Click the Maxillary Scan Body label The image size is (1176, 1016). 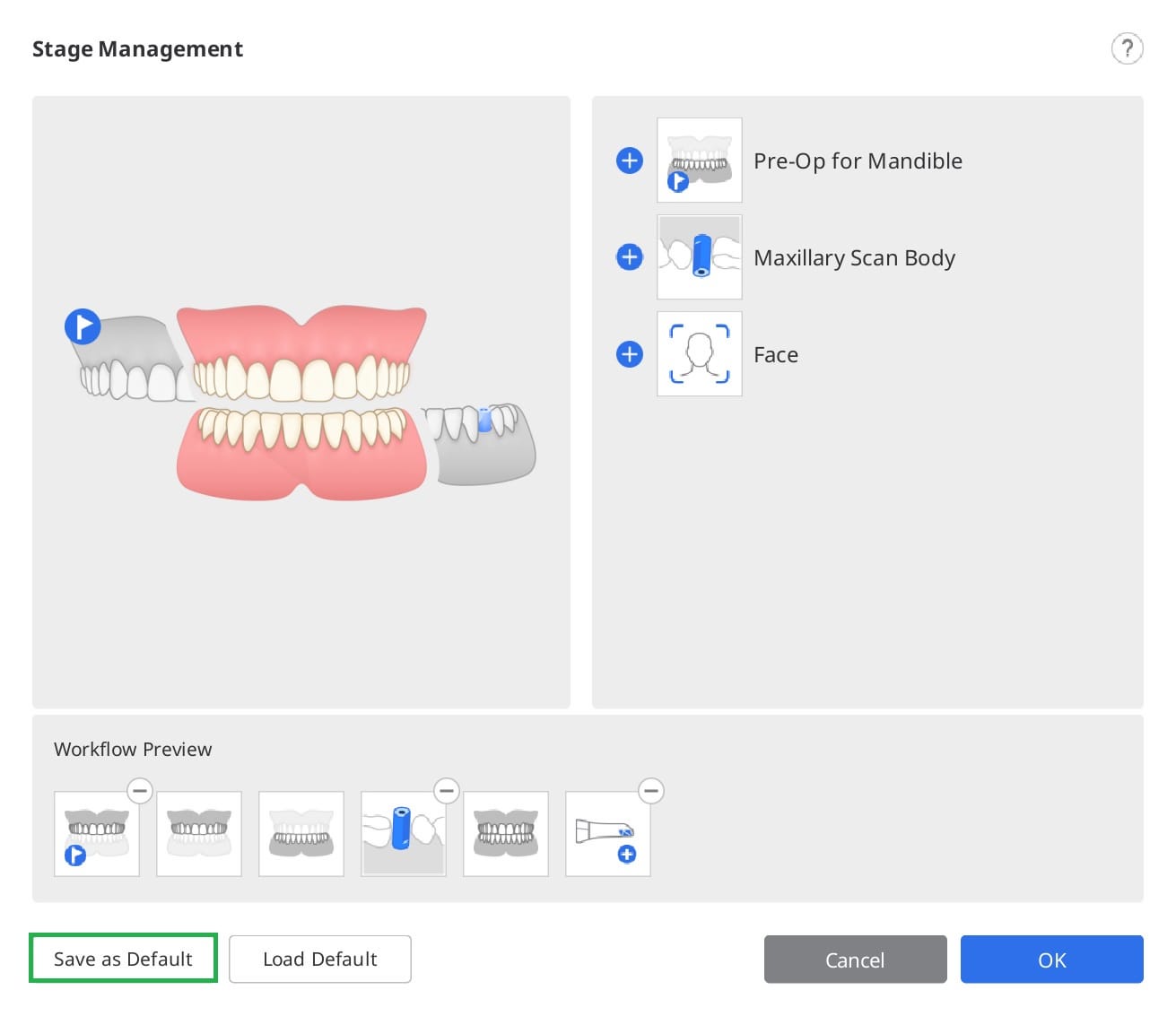(854, 258)
